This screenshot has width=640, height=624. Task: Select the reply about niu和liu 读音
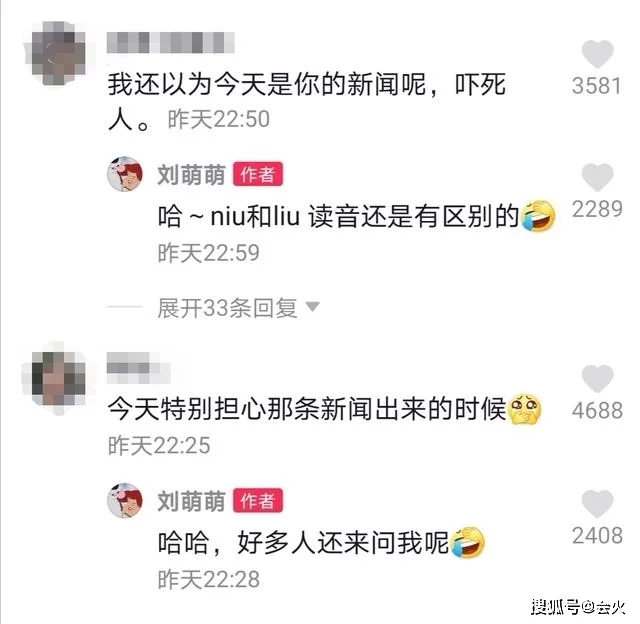coord(357,216)
